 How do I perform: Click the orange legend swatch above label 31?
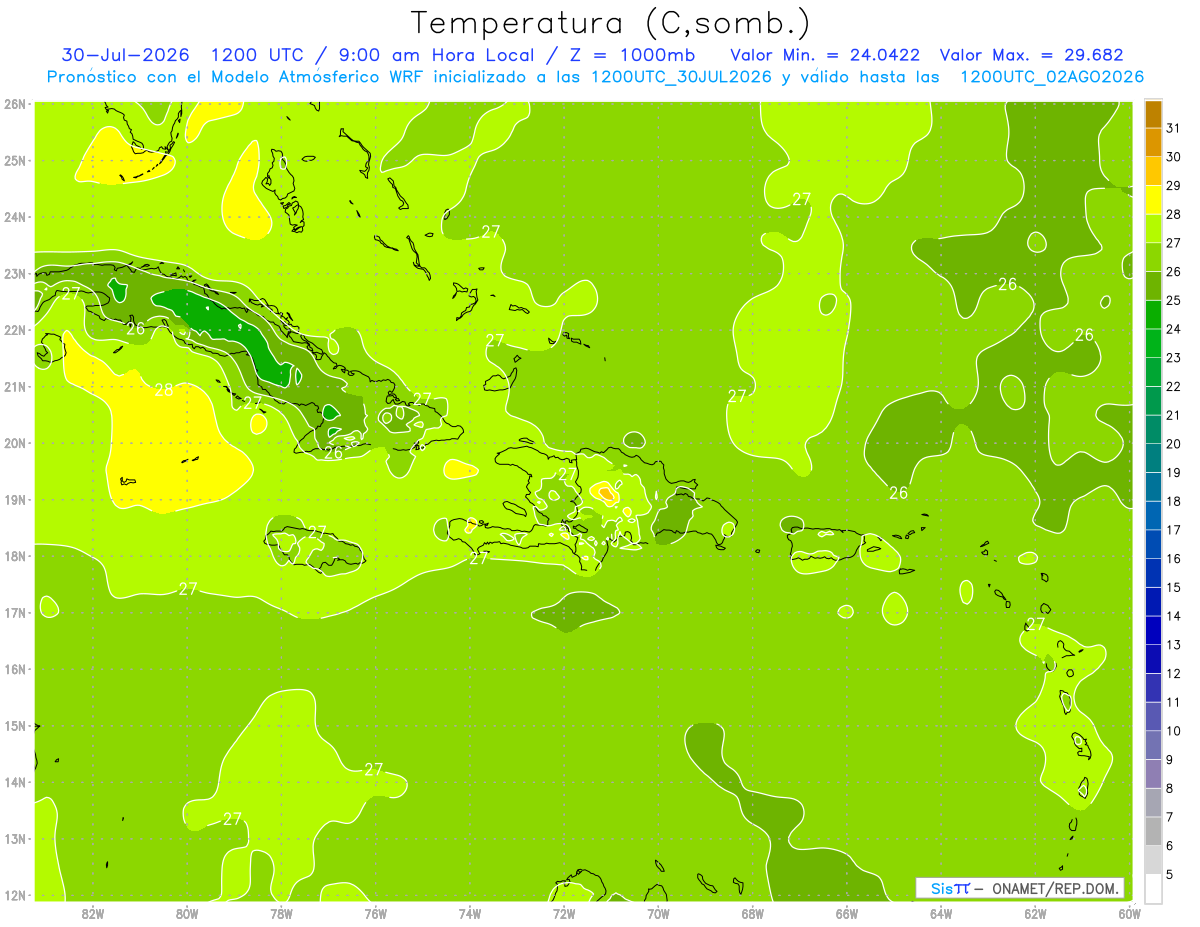(x=1153, y=114)
